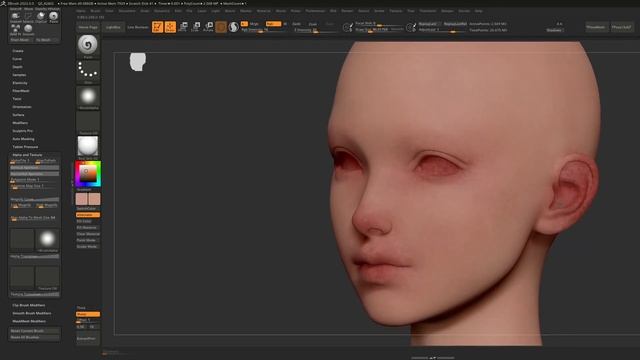The image size is (640, 360).
Task: Open glowing alpha thumbnail in Alpha and Texture
Action: click(x=47, y=239)
